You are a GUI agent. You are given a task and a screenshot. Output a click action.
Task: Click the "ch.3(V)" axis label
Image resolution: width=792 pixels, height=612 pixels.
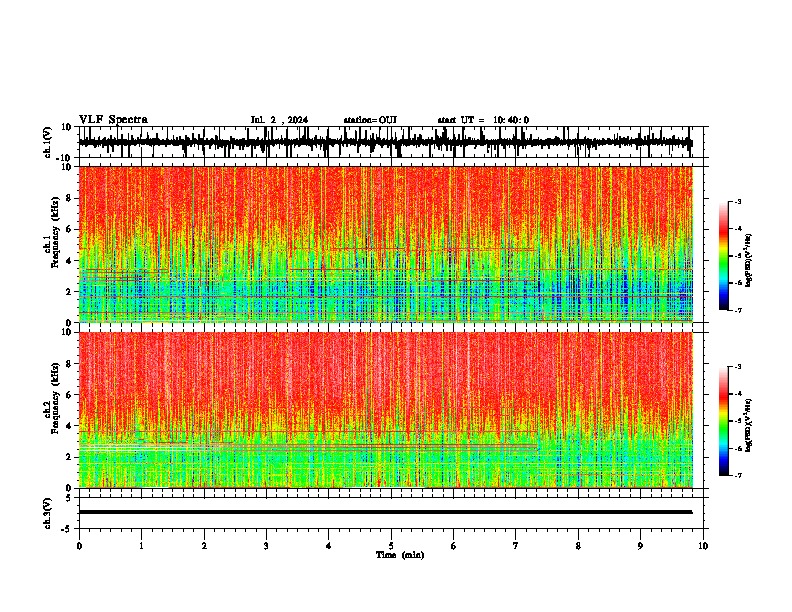coord(48,513)
